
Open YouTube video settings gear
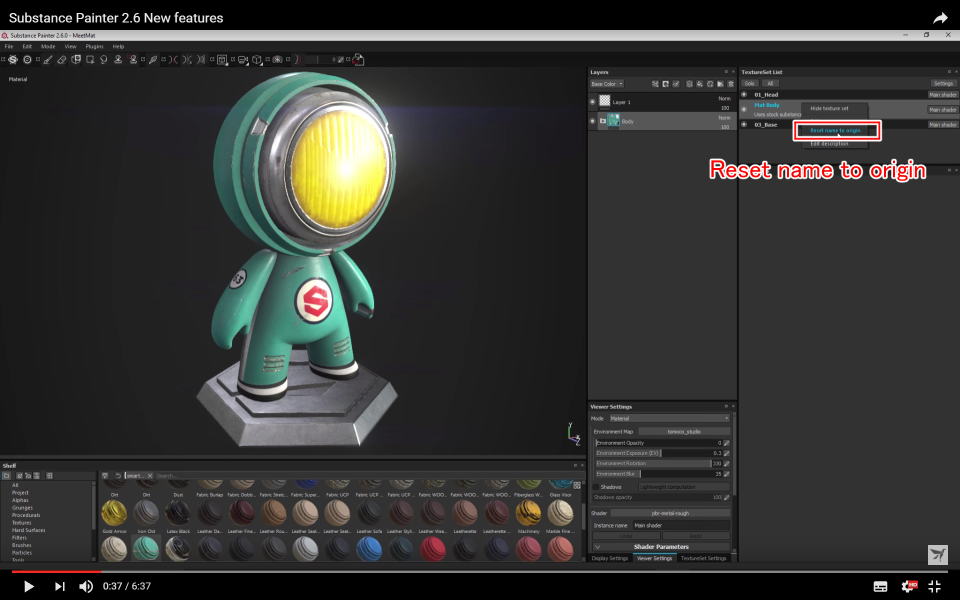(x=909, y=586)
